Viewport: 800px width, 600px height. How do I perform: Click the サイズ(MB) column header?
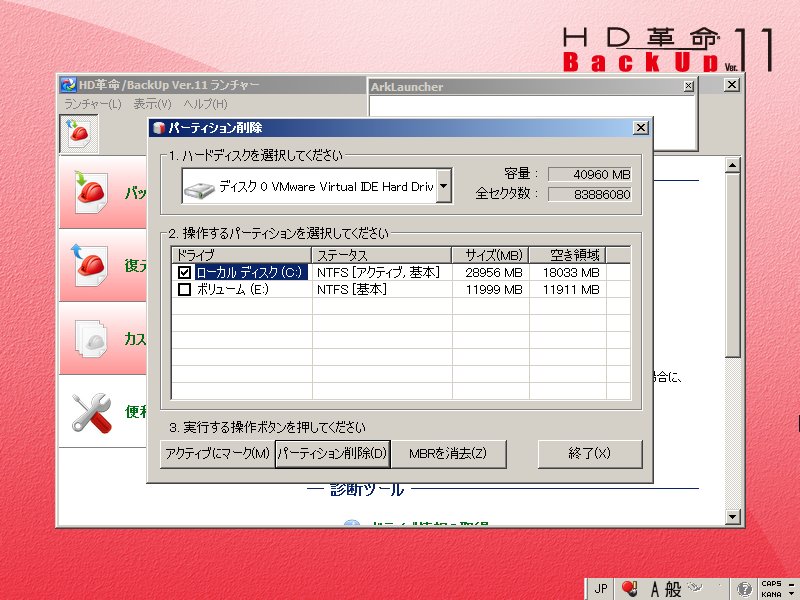click(490, 255)
